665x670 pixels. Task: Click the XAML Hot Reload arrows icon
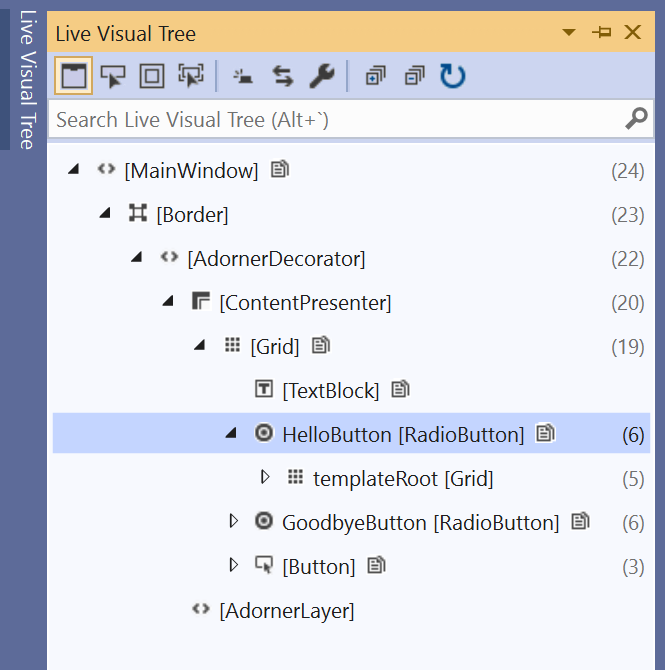[x=282, y=76]
